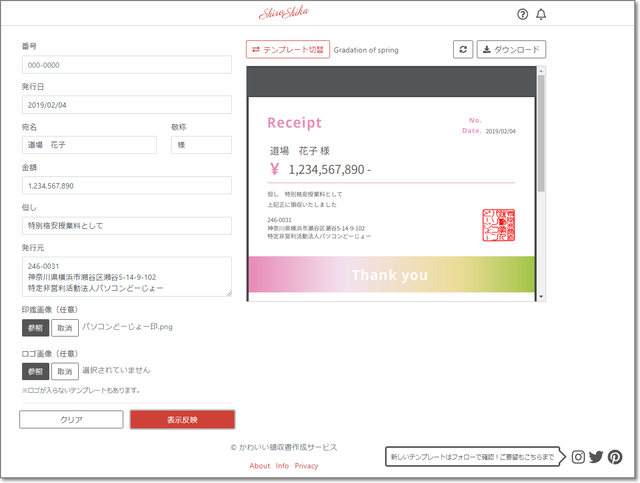640x483 pixels.
Task: Open the Privacy footer link
Action: [306, 466]
